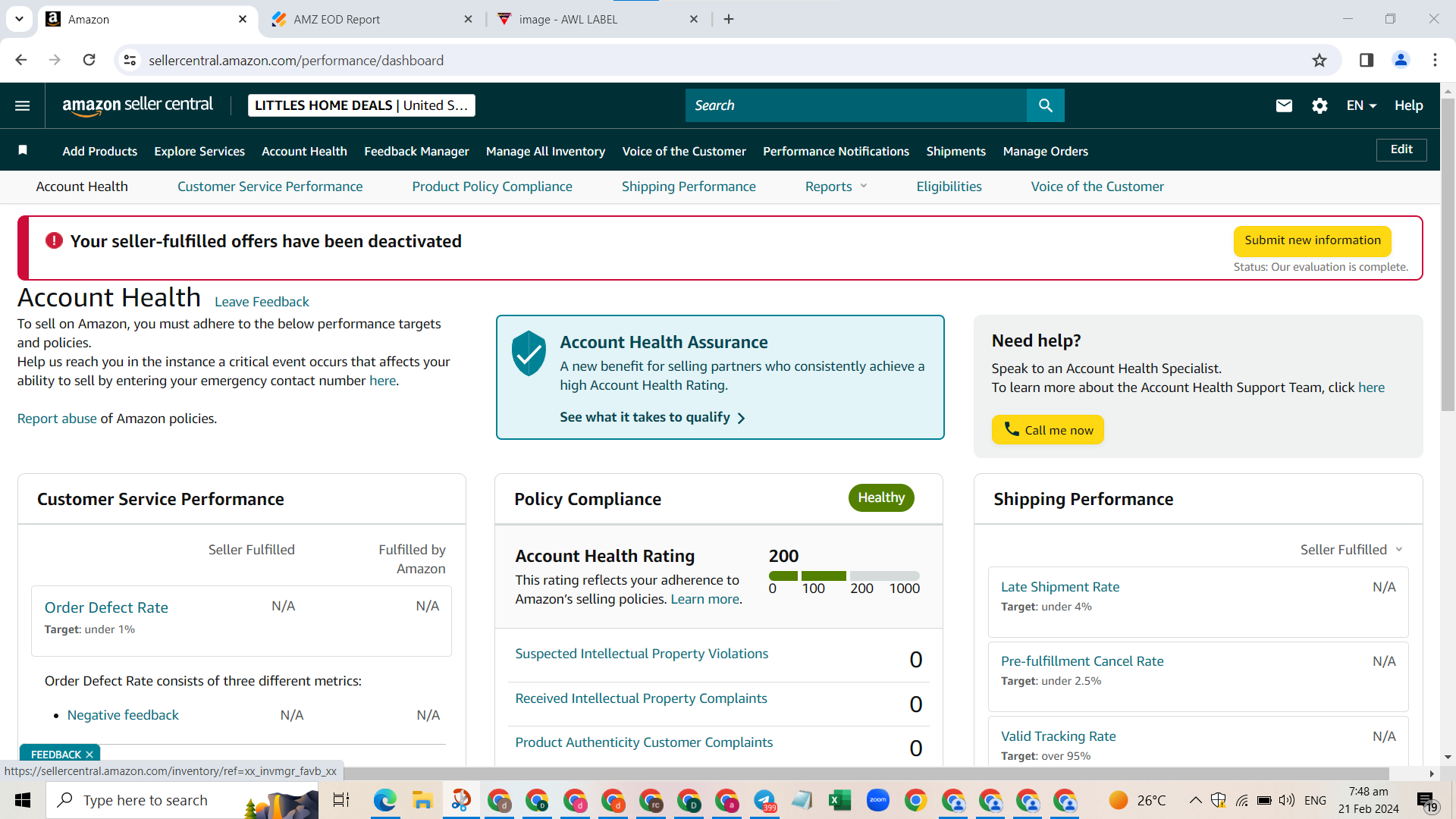Open the notification center icon
The height and width of the screenshot is (819, 1456).
1426,801
